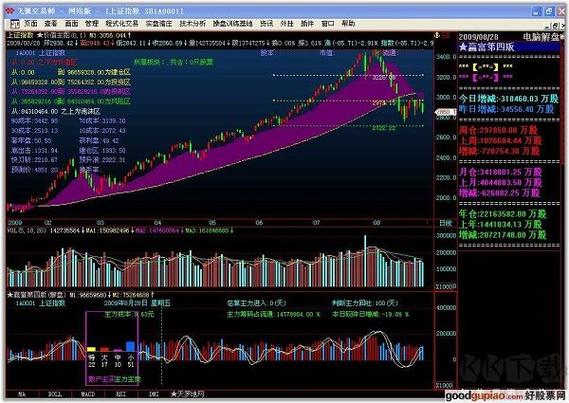Click the yellow bracket indicator in the side panel
Screen dimensions: 569x403
pyautogui.click(x=486, y=67)
